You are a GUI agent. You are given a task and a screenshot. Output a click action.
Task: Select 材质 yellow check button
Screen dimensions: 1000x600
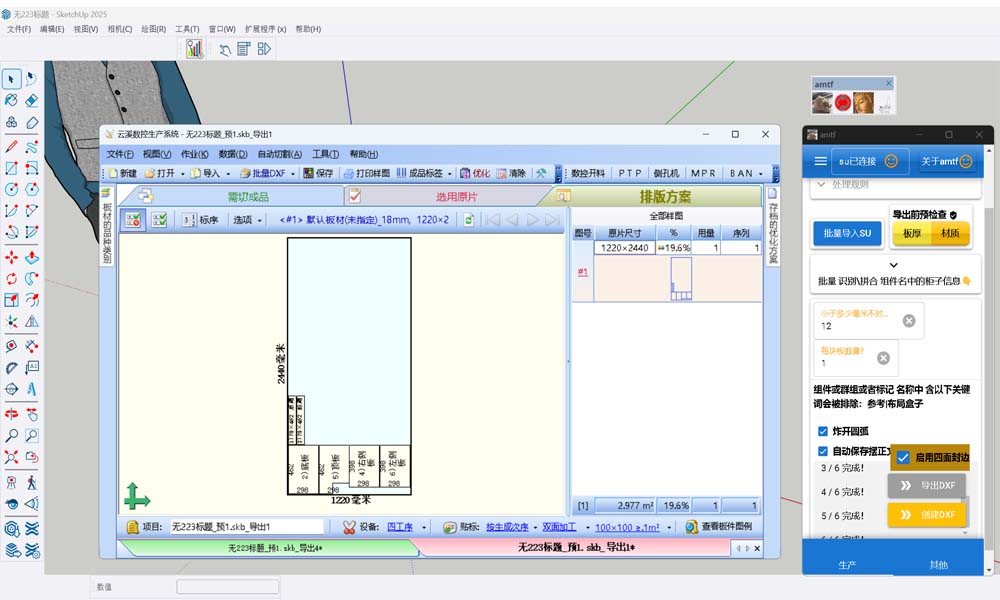coord(950,233)
